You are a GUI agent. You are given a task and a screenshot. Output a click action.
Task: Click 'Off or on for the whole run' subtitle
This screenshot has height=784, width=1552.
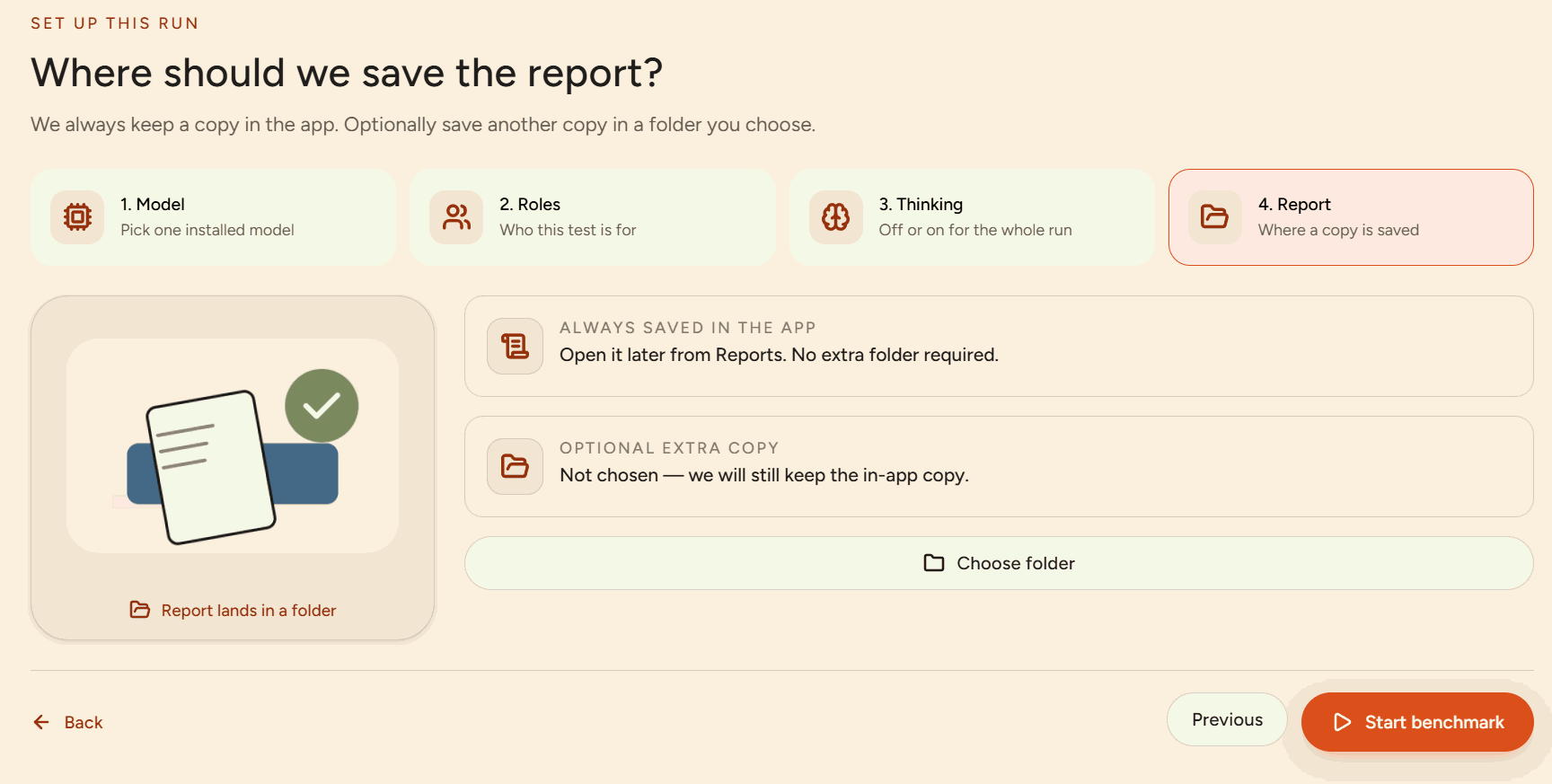(x=975, y=230)
